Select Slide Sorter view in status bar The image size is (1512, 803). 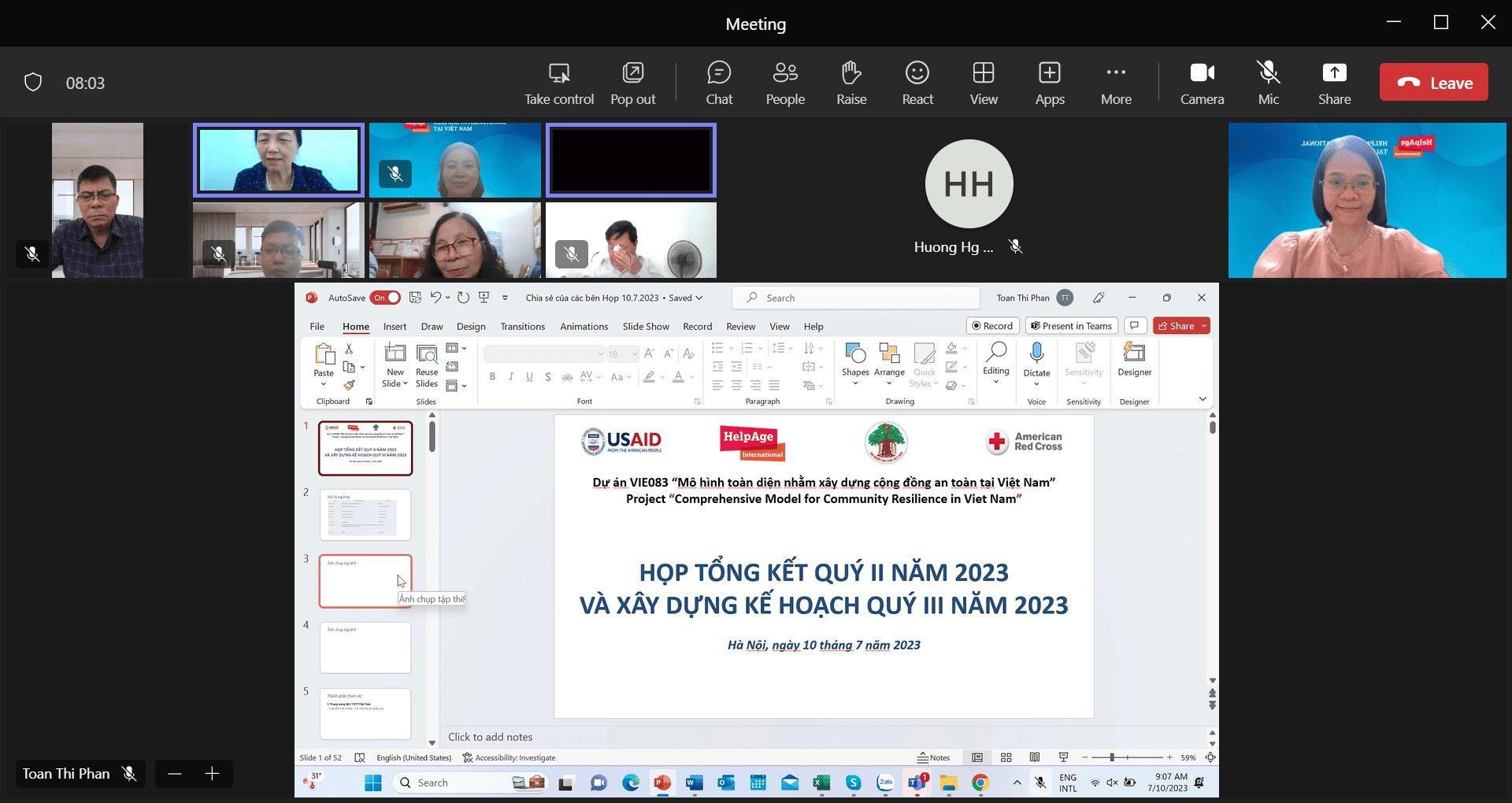[x=1006, y=757]
